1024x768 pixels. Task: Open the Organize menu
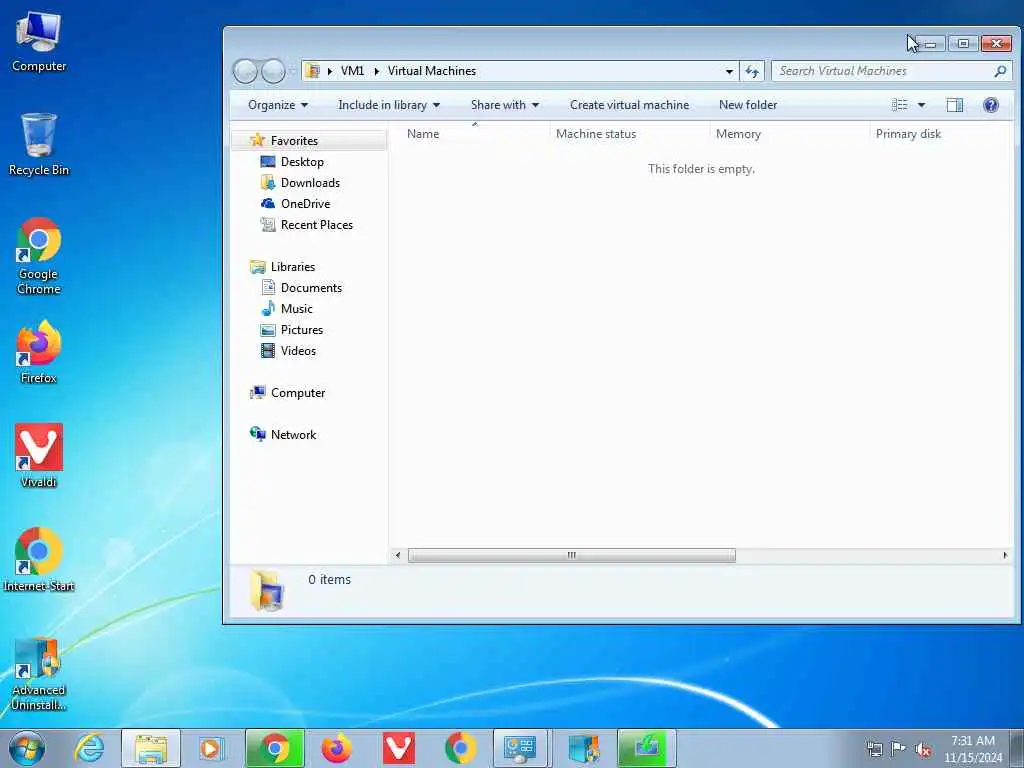point(278,105)
